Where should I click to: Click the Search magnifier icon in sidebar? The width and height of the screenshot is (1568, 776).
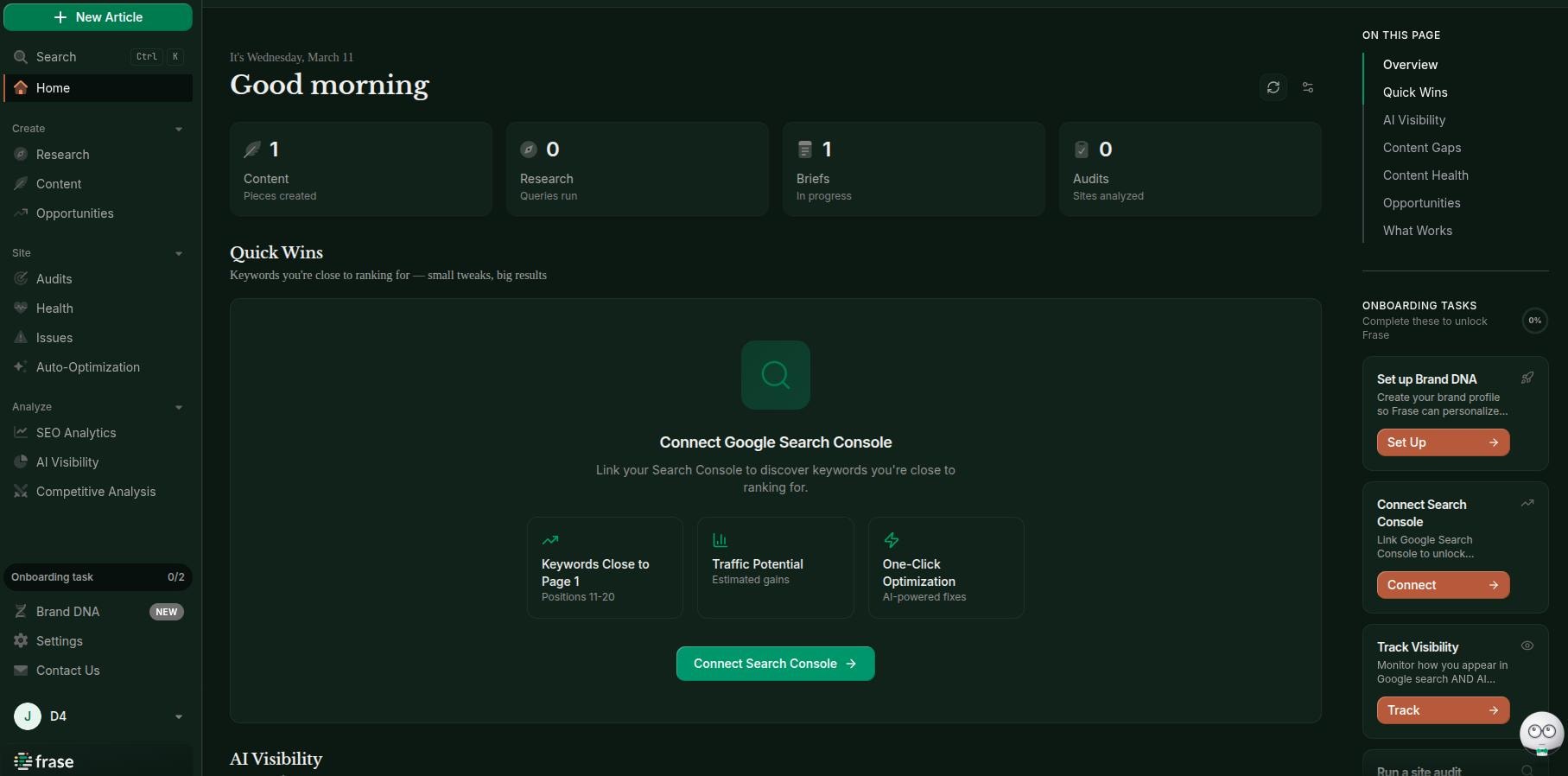point(21,57)
